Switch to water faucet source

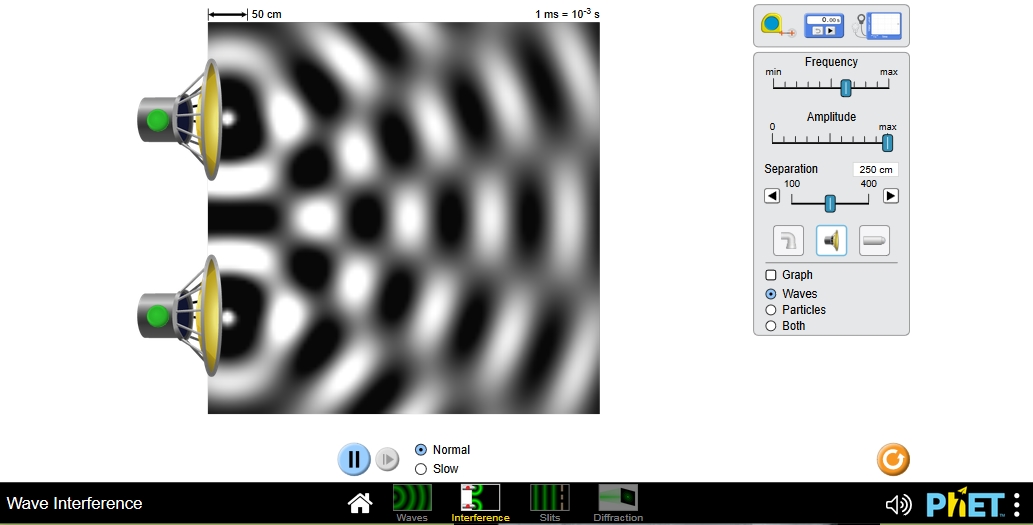[788, 240]
